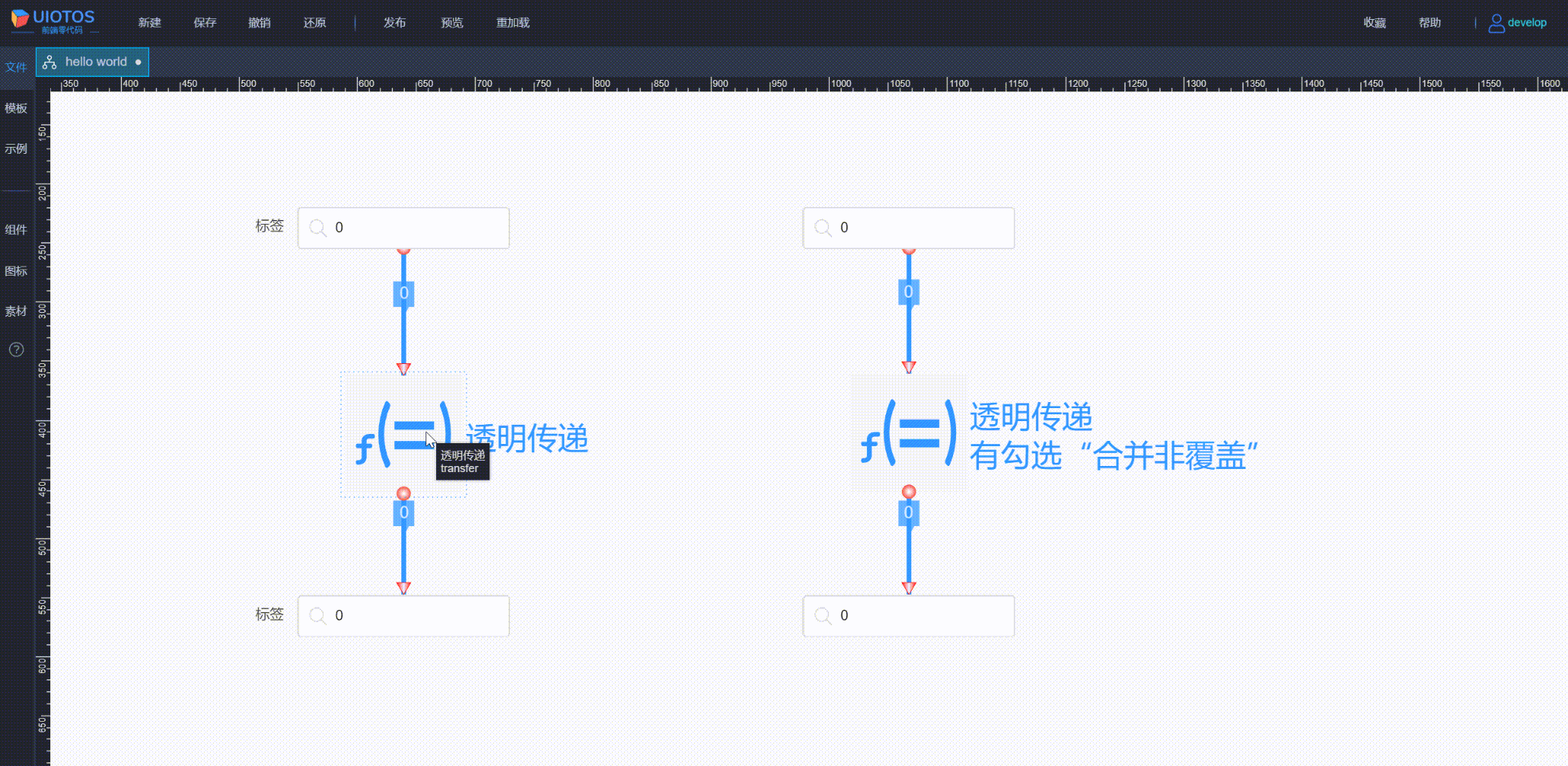Click the arrowhead entering the left function node

(x=403, y=369)
